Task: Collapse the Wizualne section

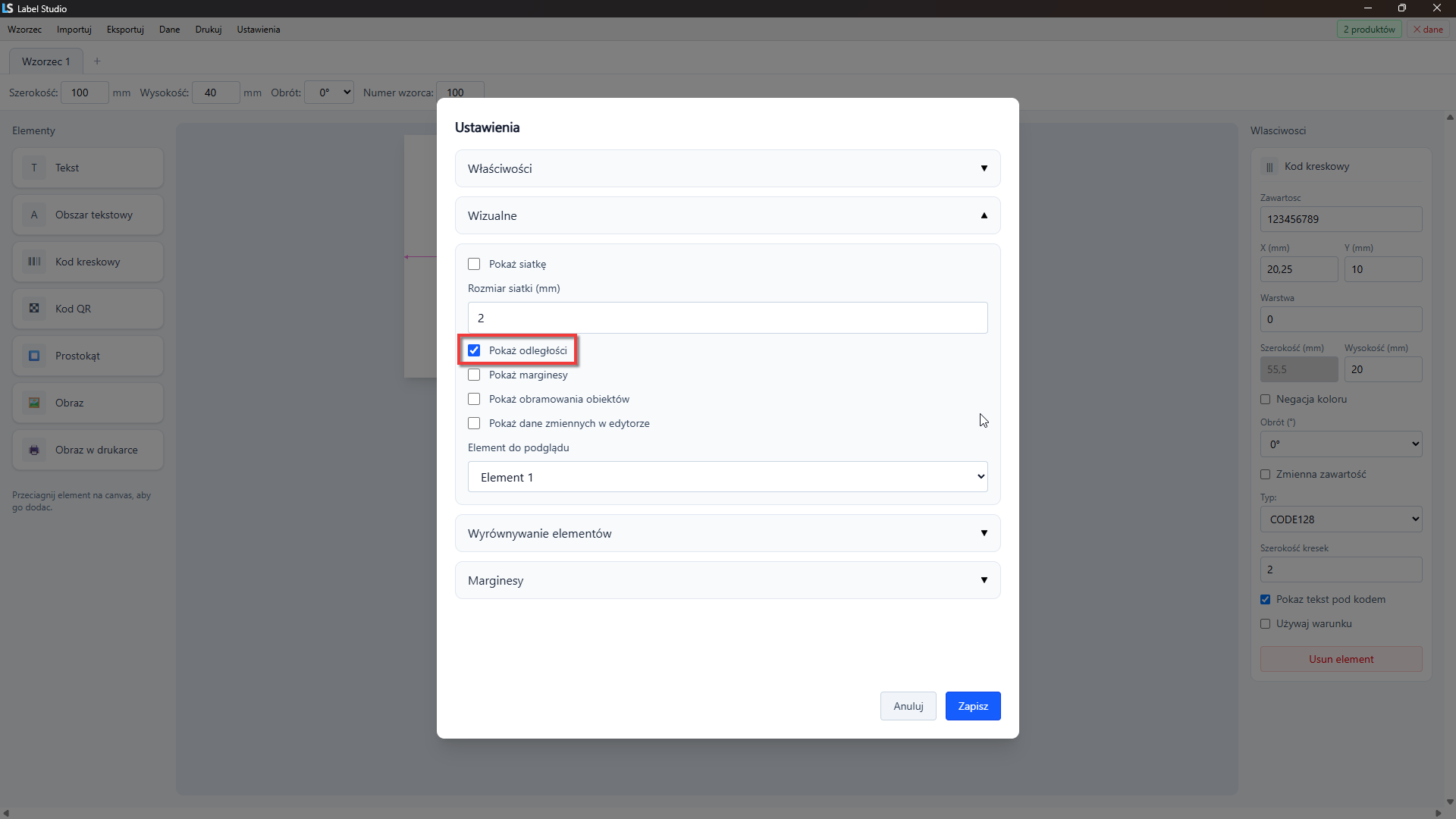Action: 727,215
